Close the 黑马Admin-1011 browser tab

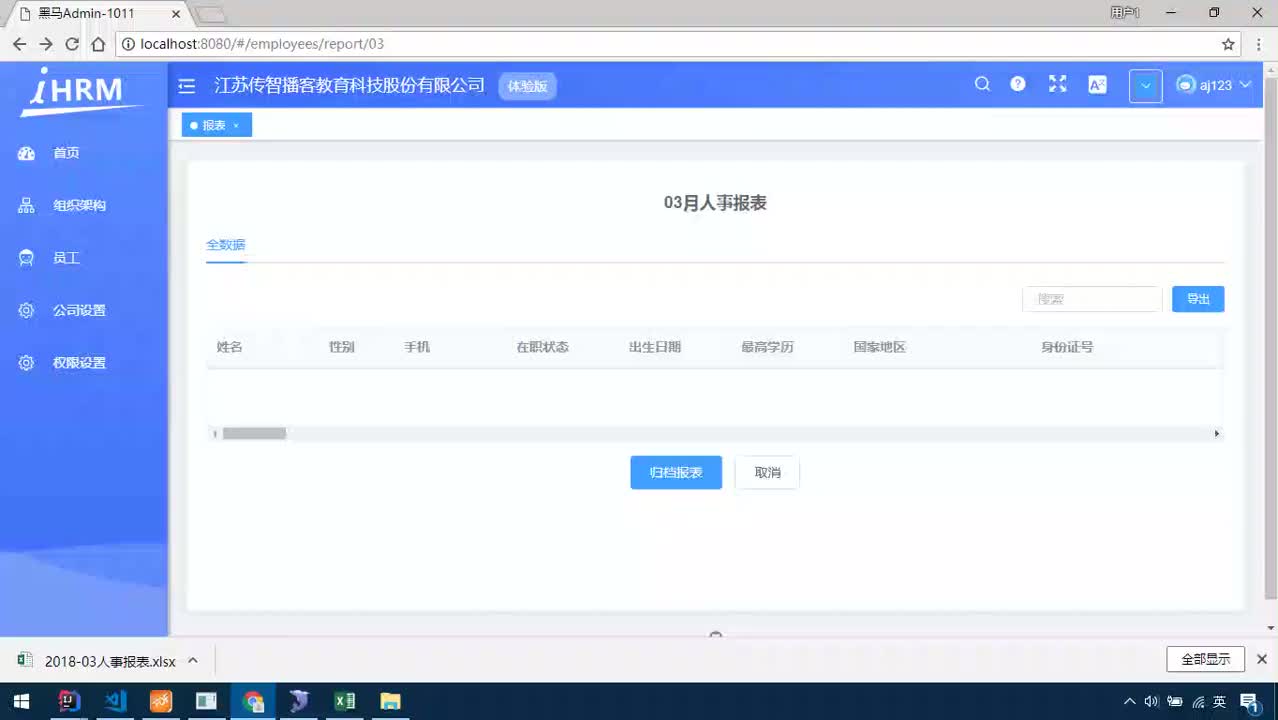point(176,14)
